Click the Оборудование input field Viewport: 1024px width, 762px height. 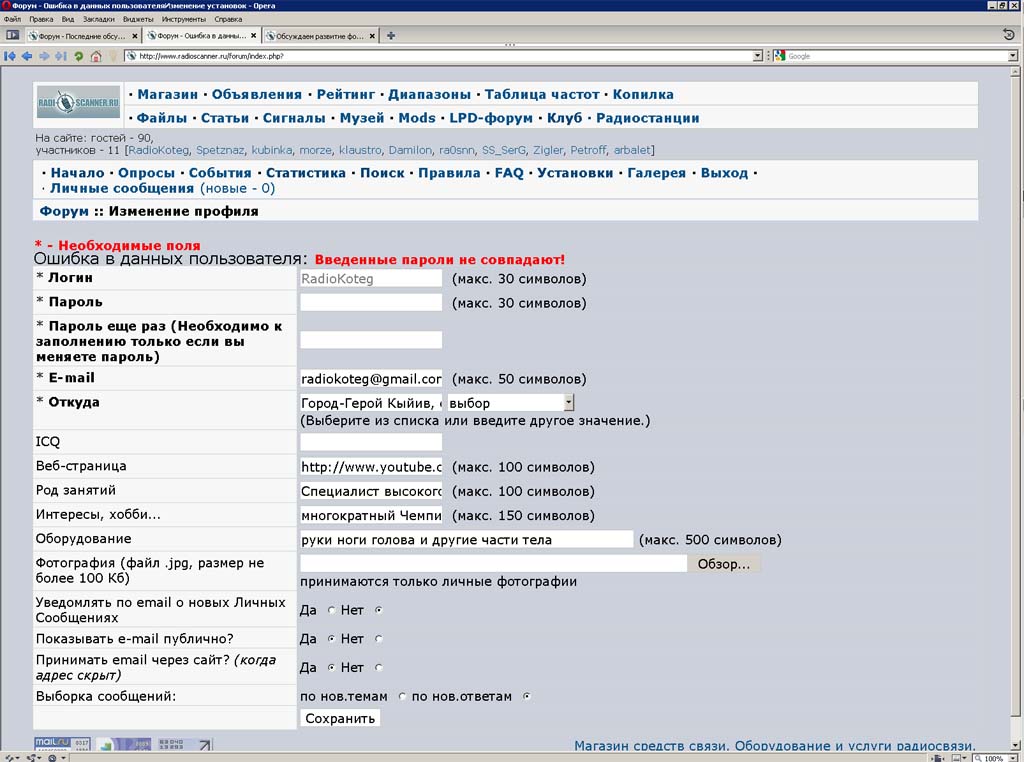click(466, 539)
